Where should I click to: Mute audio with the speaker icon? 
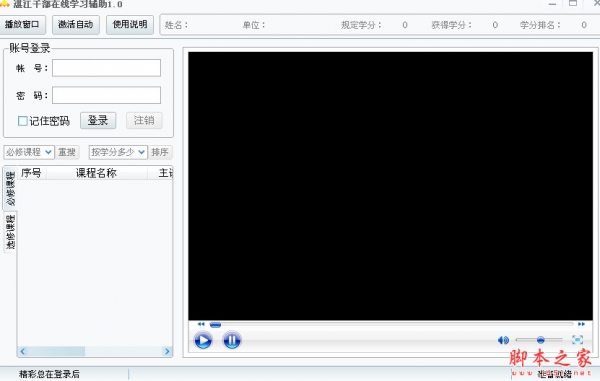click(x=503, y=340)
